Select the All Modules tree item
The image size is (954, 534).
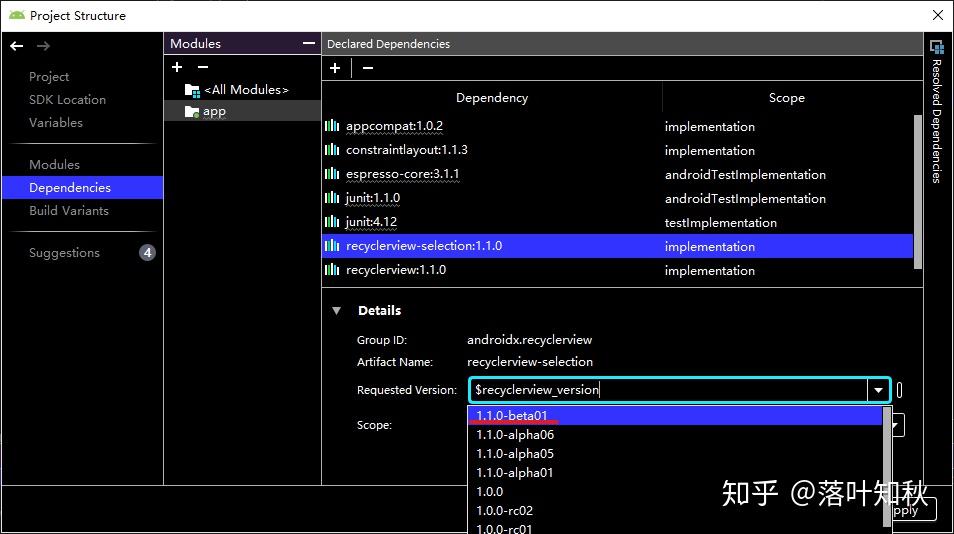[x=242, y=90]
